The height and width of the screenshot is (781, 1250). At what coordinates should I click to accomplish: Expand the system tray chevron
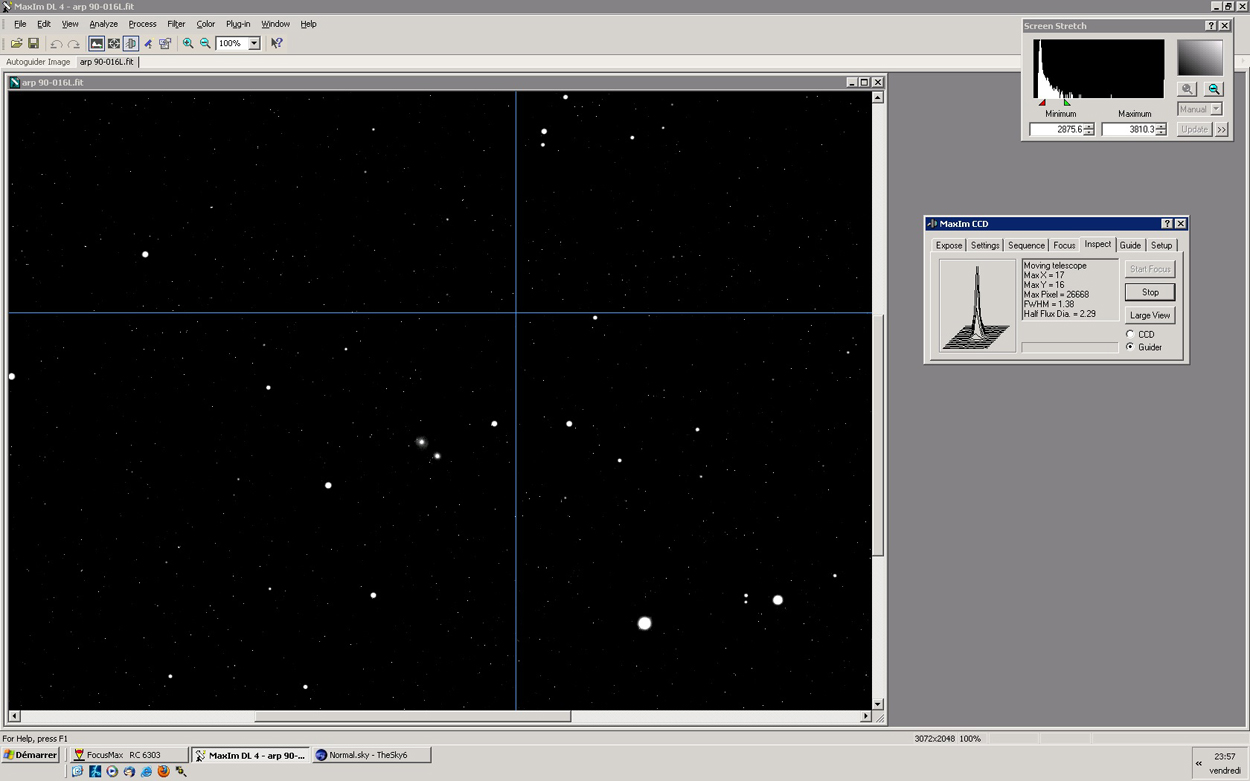(1198, 763)
